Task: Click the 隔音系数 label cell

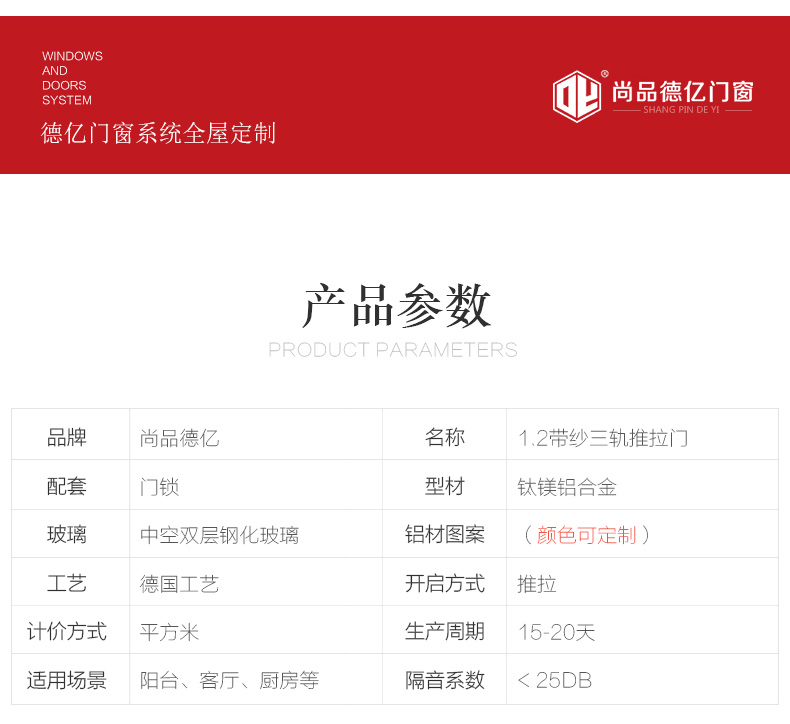Action: [445, 681]
